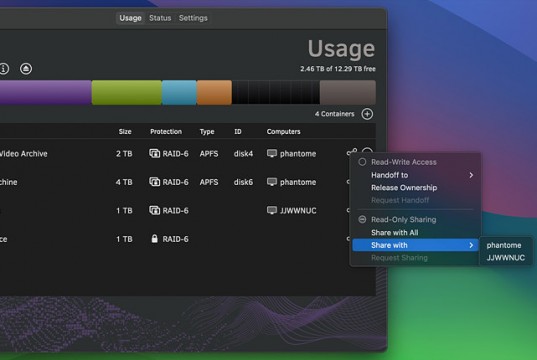This screenshot has width=537, height=360.
Task: Select the Video Archive container name
Action: tap(23, 153)
